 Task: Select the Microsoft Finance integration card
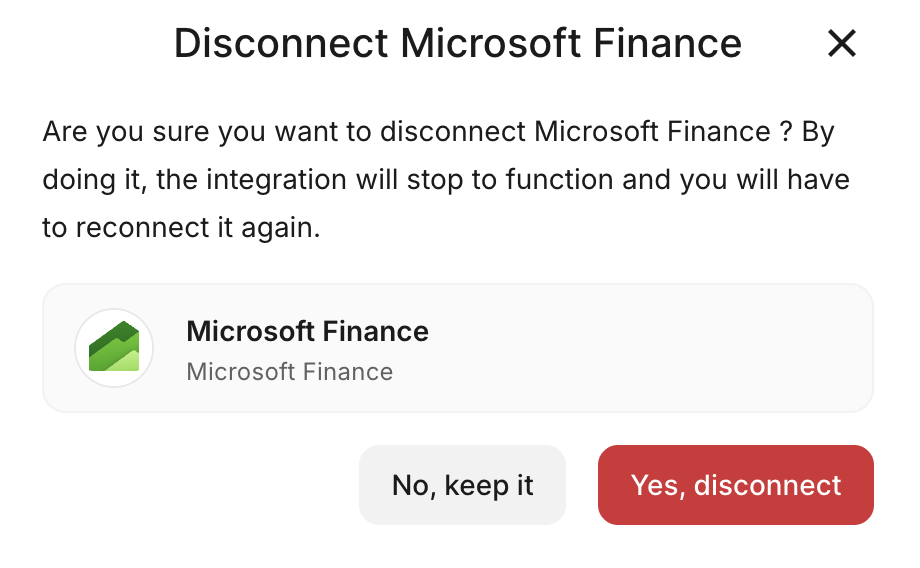(458, 348)
